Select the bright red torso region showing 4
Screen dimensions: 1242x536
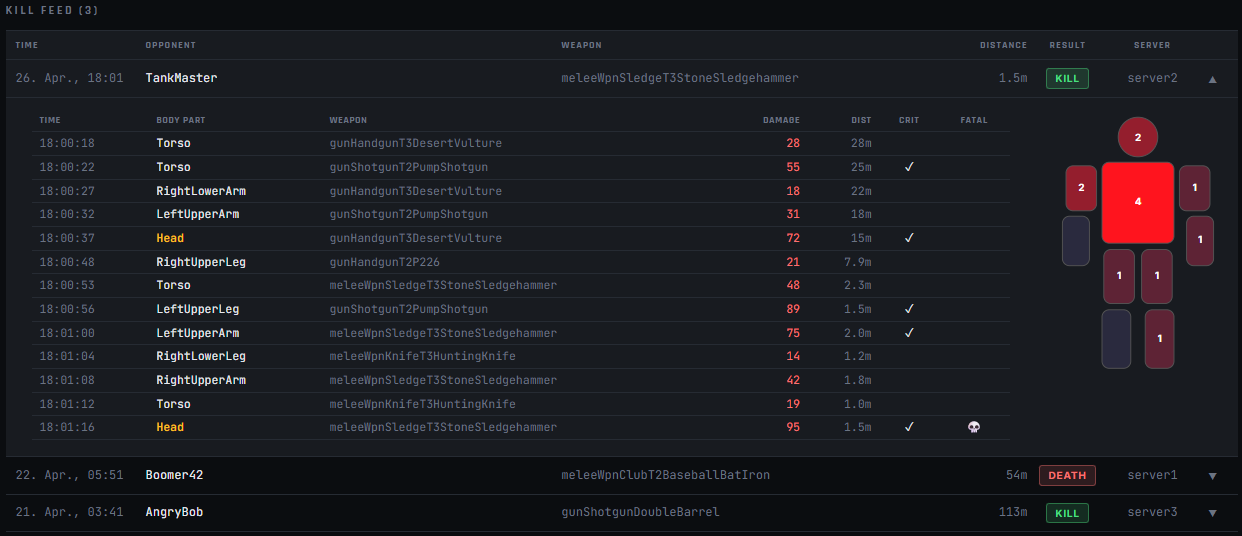[x=1138, y=202]
